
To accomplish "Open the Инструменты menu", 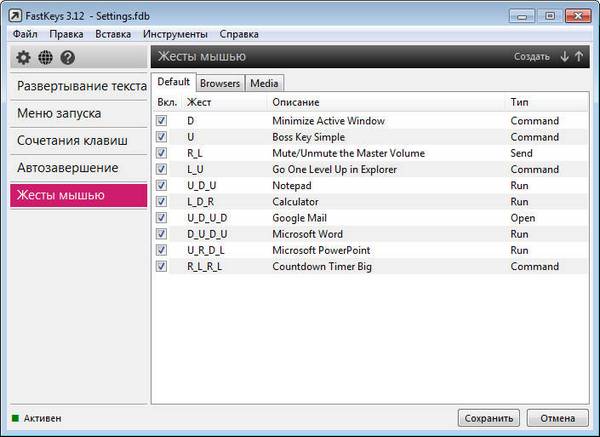I will click(174, 34).
